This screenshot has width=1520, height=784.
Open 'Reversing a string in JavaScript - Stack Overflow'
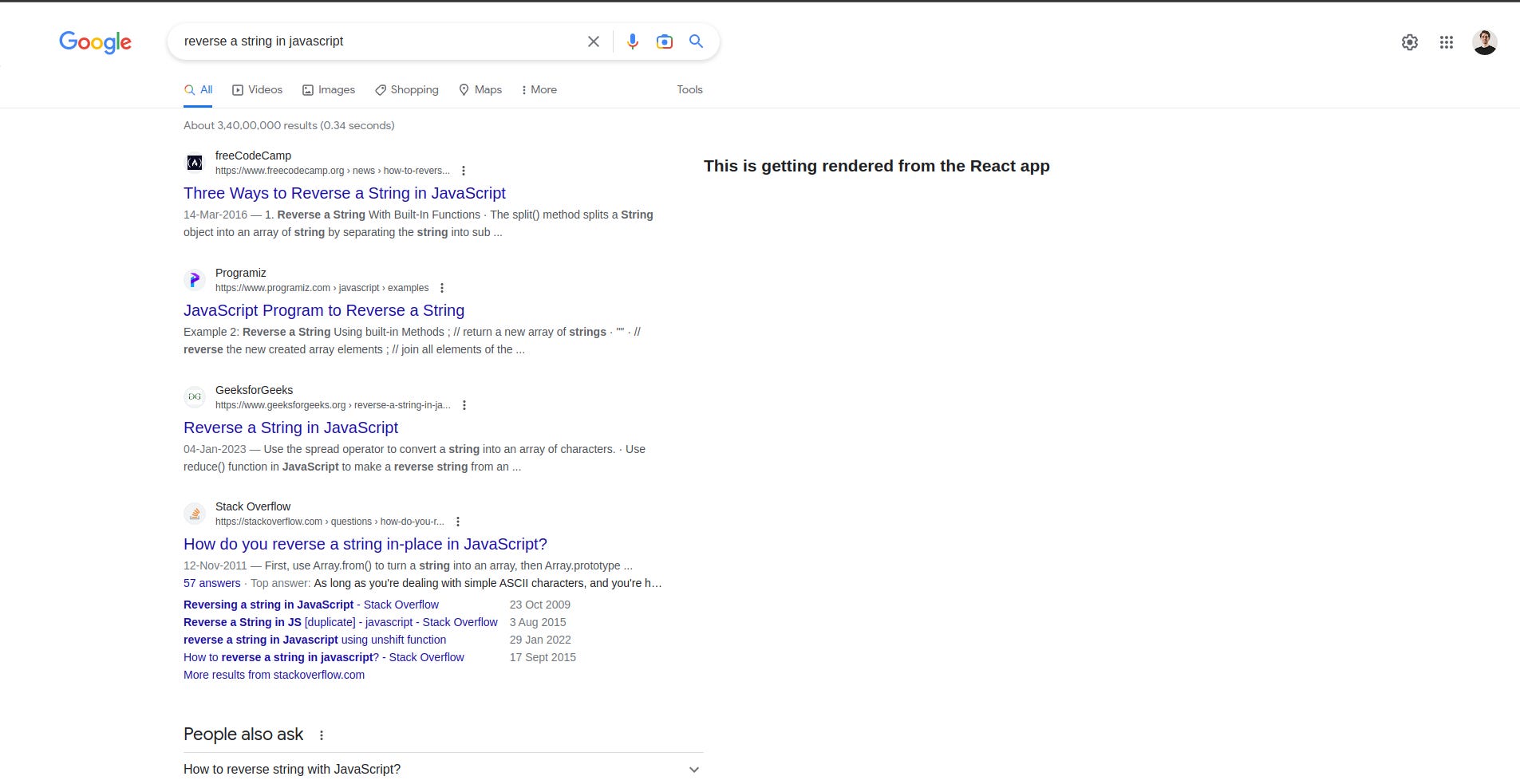(311, 605)
